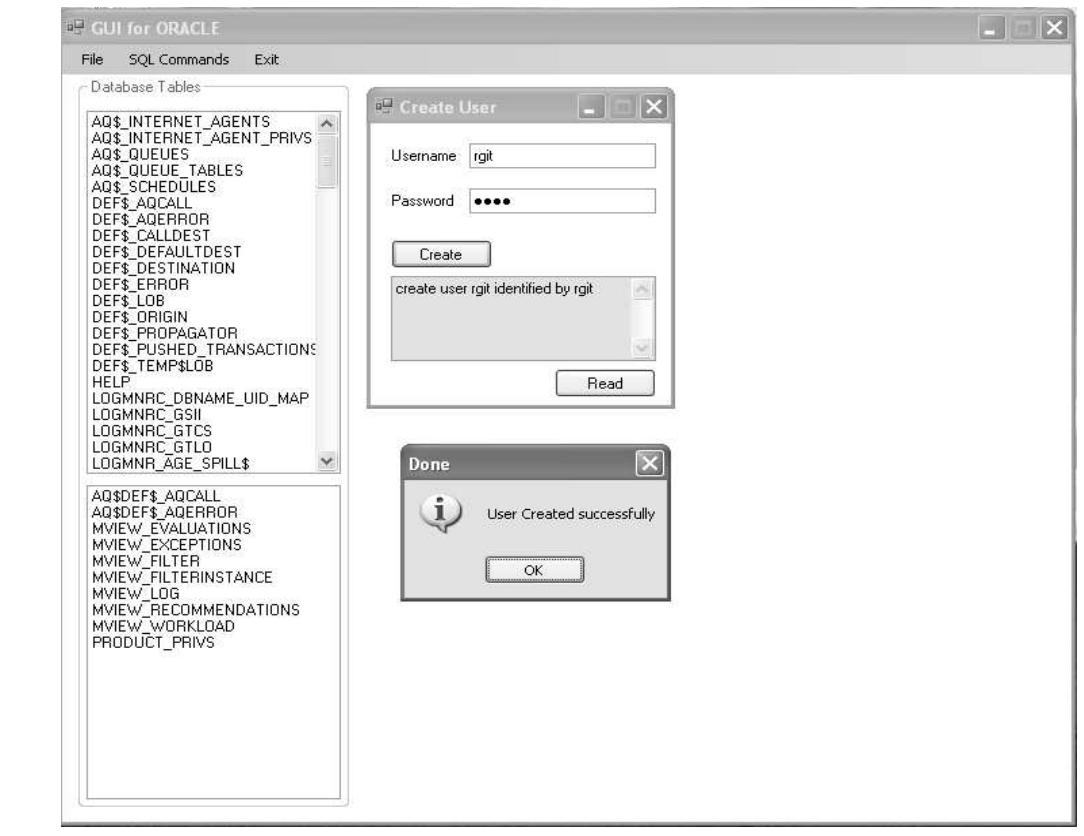This screenshot has height=836, width=1084.
Task: Select LOGMNR_AGE_SPILL$ table
Action: (x=171, y=463)
